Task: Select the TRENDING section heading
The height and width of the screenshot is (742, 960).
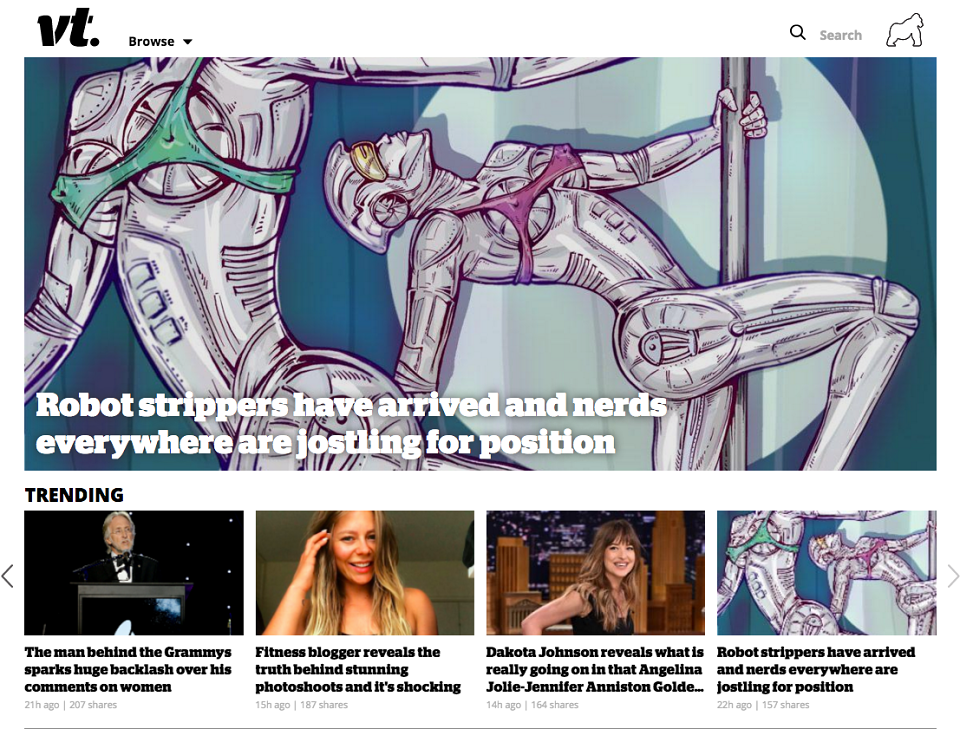Action: click(x=74, y=495)
